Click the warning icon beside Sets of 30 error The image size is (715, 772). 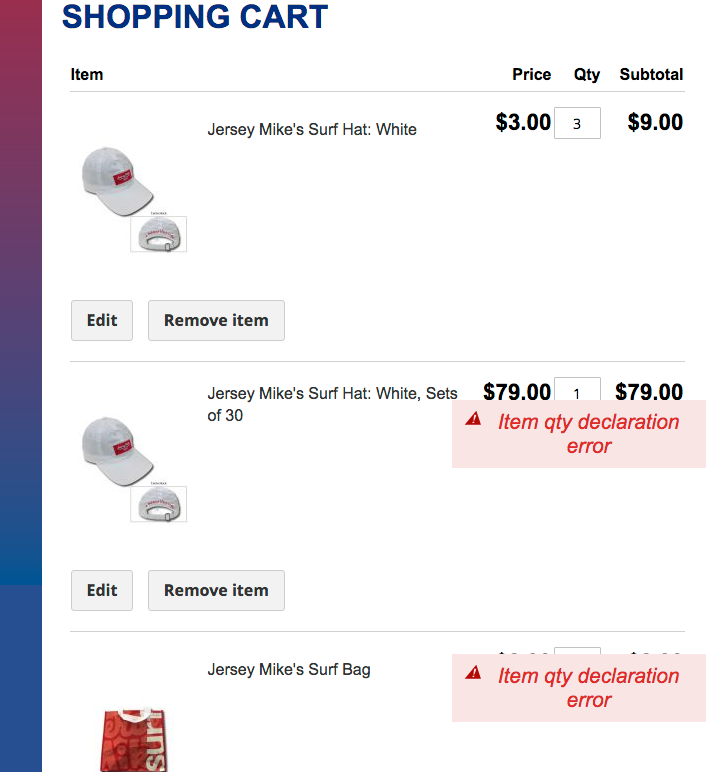474,420
